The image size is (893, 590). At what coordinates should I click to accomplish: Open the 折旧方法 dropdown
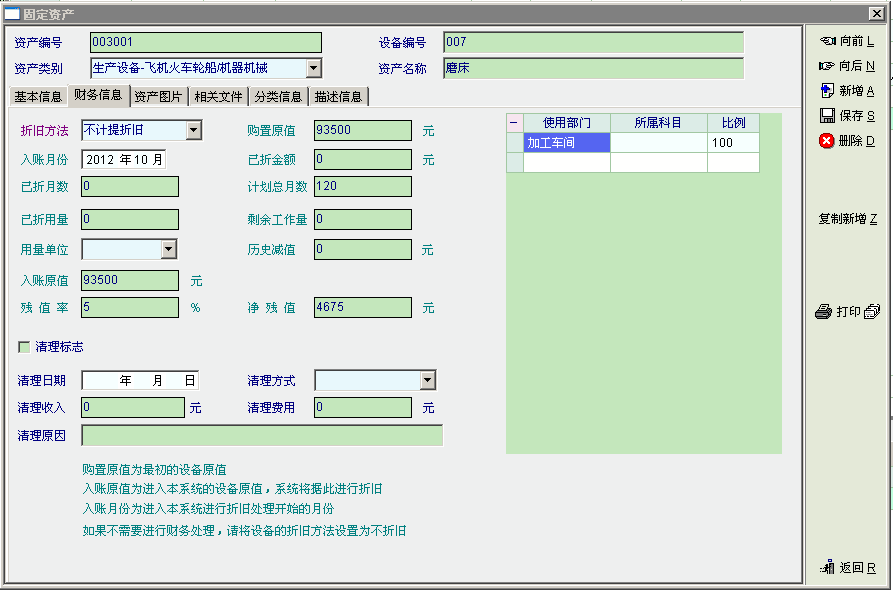pyautogui.click(x=193, y=130)
